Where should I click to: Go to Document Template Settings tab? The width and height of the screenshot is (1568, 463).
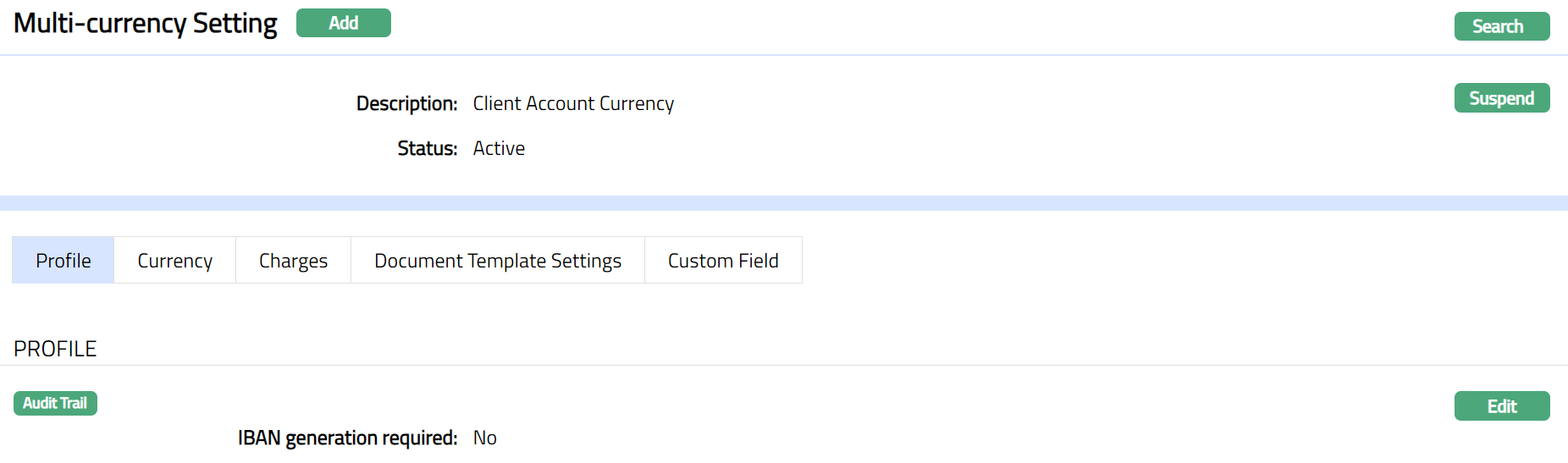498,261
